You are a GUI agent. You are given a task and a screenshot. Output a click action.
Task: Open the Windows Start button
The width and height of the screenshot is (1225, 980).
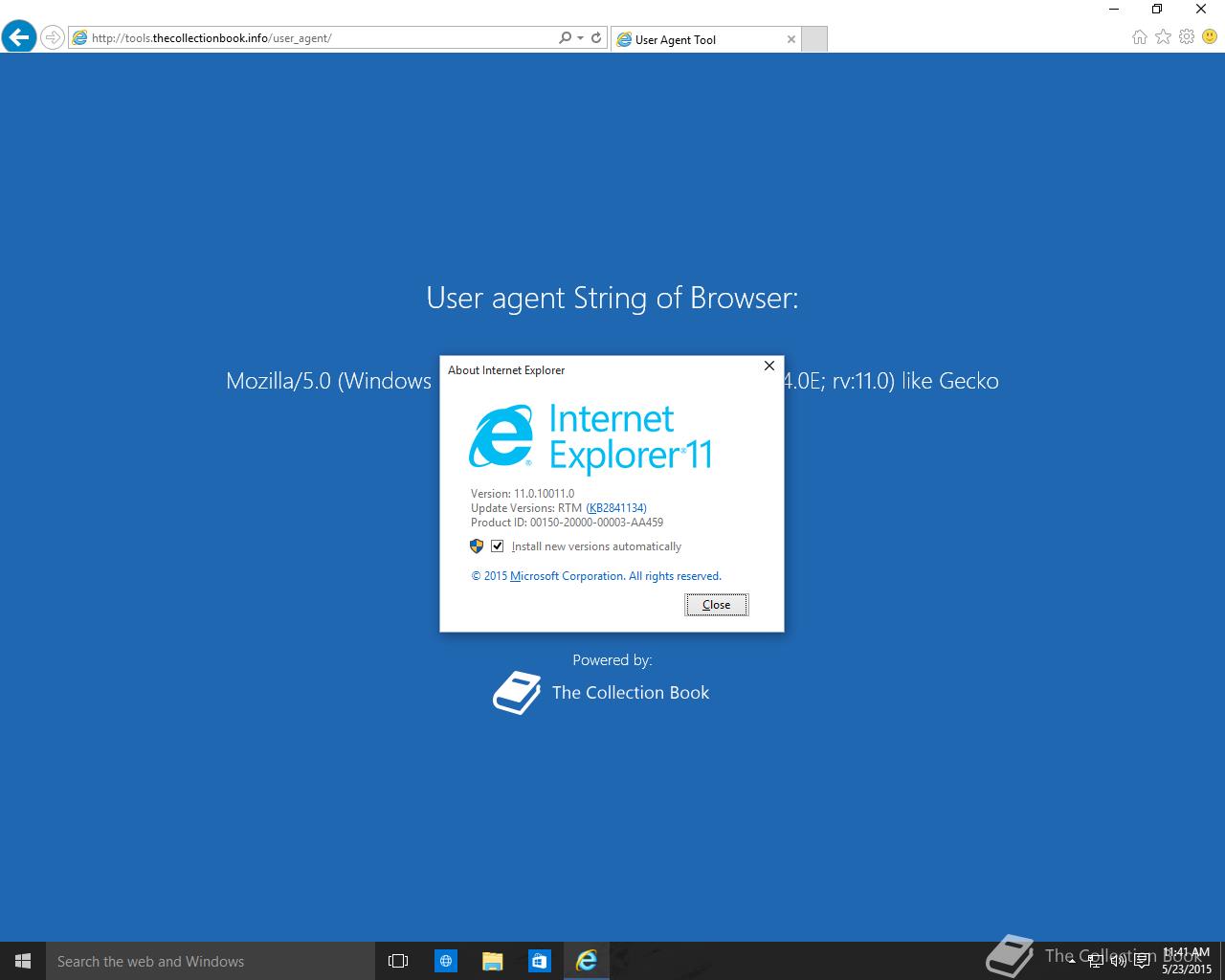tap(23, 961)
